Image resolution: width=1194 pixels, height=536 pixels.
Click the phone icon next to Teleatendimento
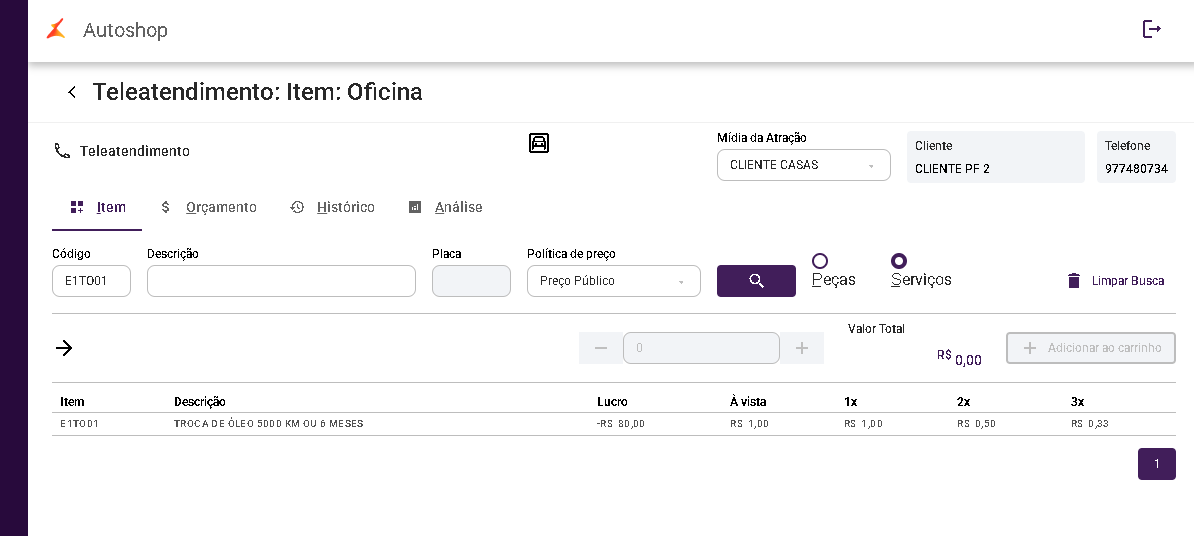(62, 151)
